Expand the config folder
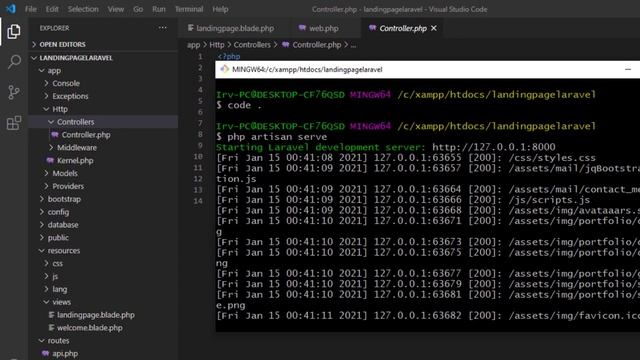 tap(103, 212)
